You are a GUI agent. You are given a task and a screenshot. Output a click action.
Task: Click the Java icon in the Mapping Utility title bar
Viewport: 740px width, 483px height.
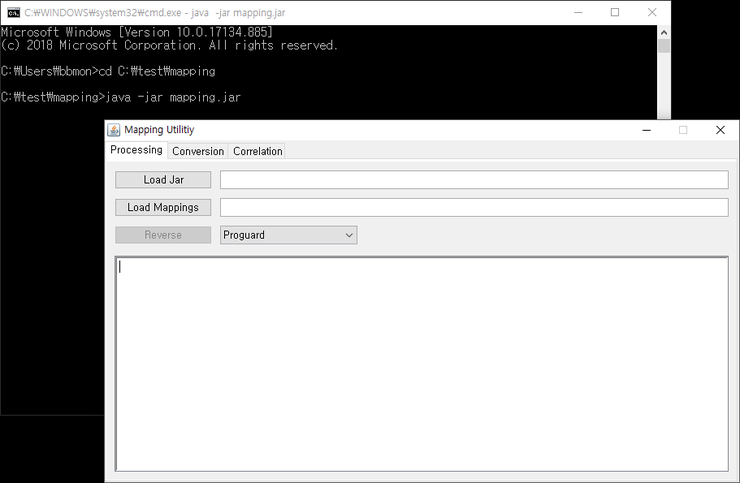click(114, 130)
